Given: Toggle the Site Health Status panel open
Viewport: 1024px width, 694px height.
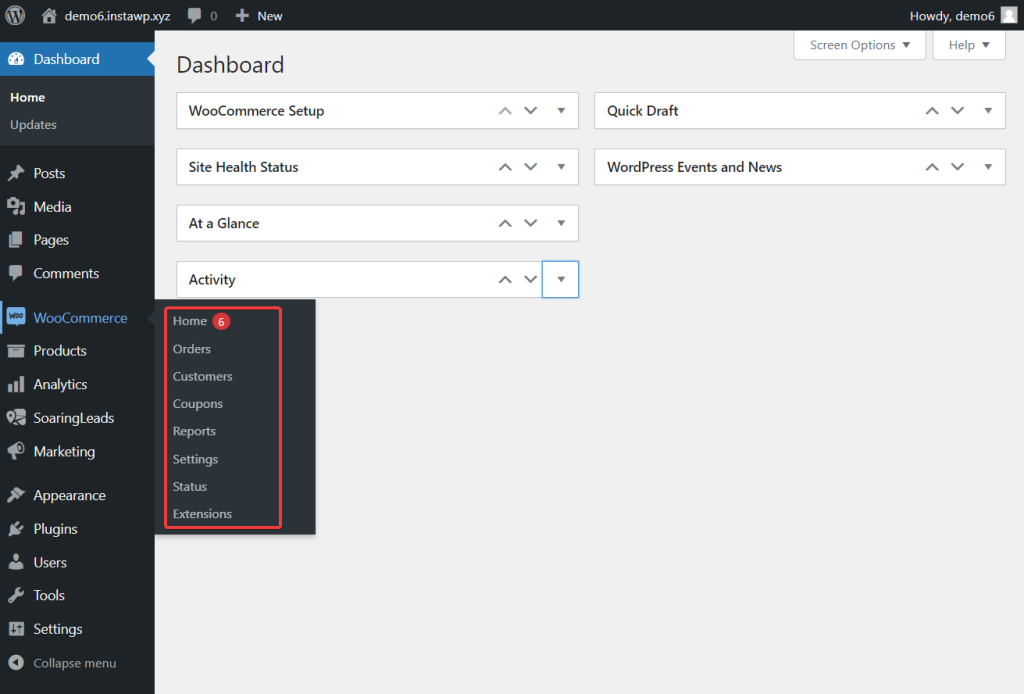Looking at the screenshot, I should click(561, 166).
